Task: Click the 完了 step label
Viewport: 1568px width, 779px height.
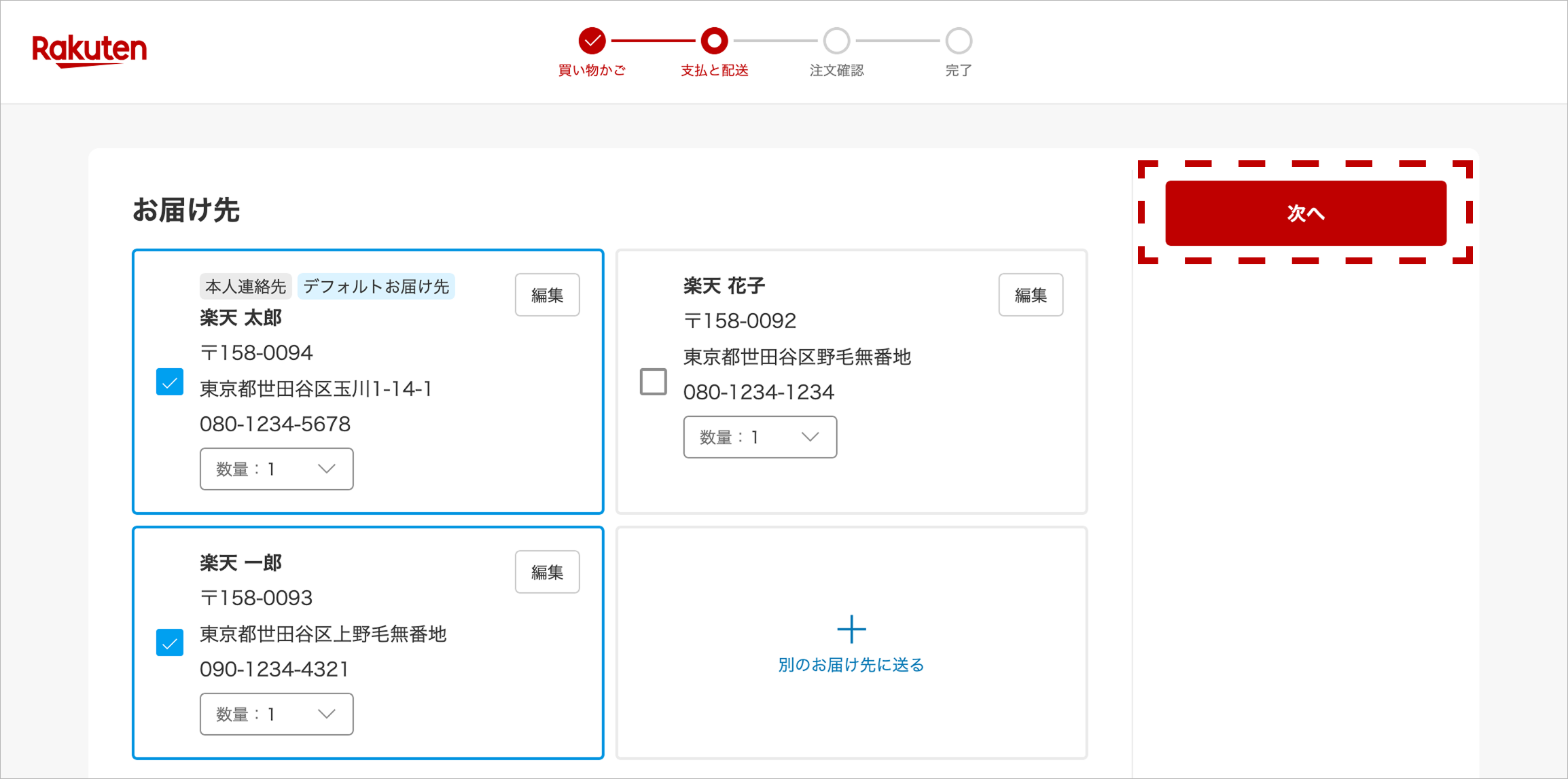Action: [x=959, y=71]
